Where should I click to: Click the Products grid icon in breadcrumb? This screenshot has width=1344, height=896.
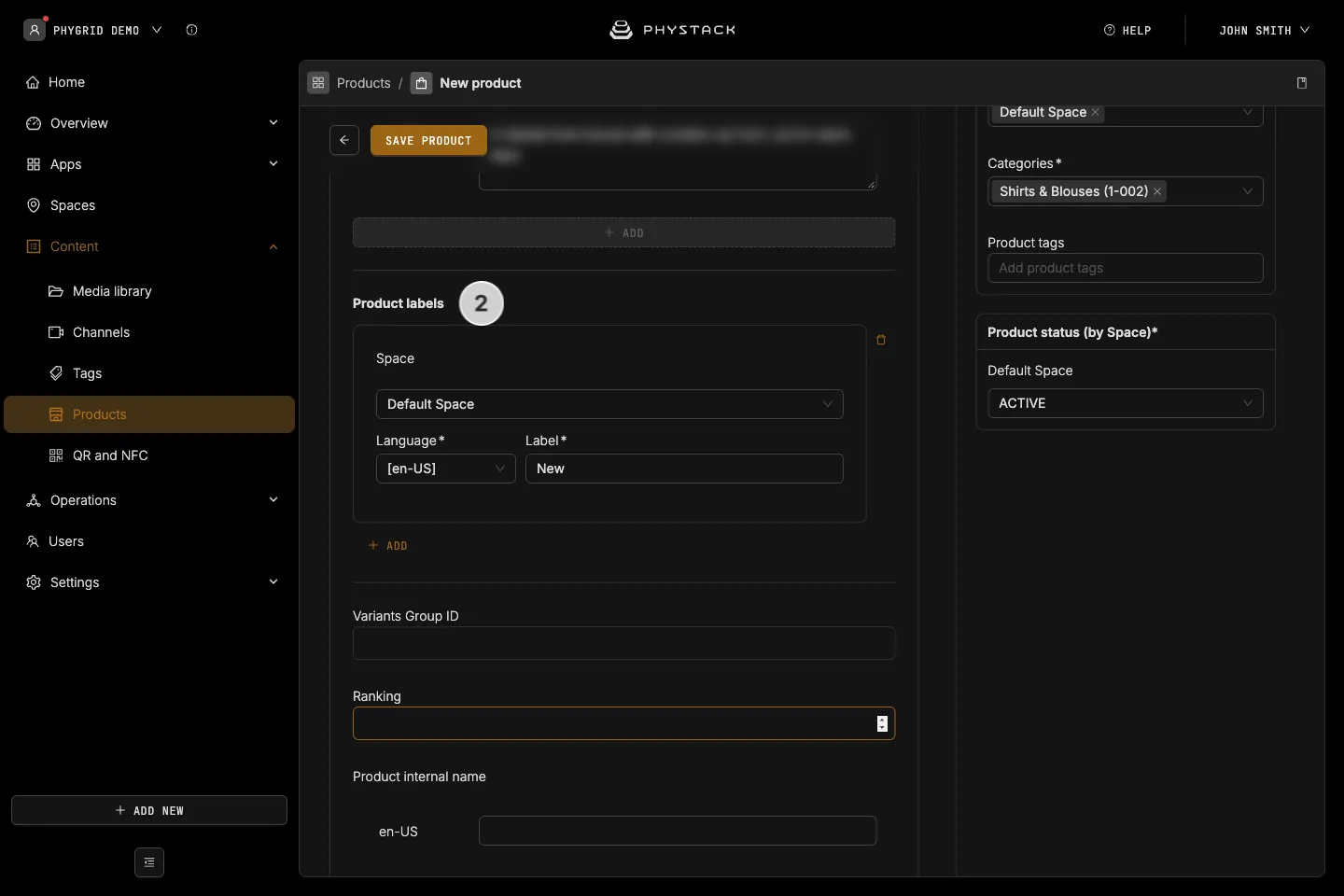pyautogui.click(x=318, y=83)
